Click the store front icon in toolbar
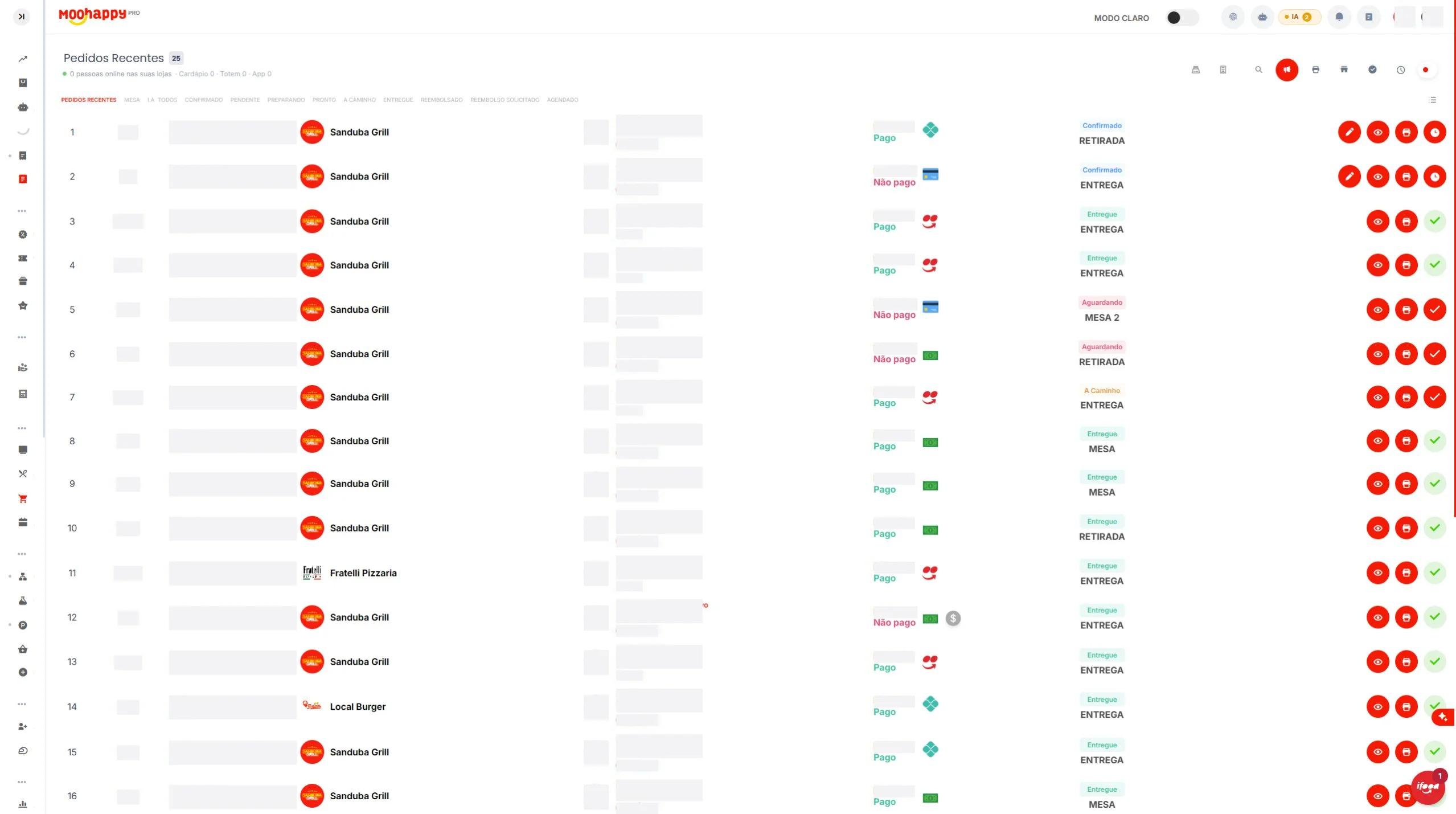This screenshot has width=1456, height=814. pos(1344,69)
